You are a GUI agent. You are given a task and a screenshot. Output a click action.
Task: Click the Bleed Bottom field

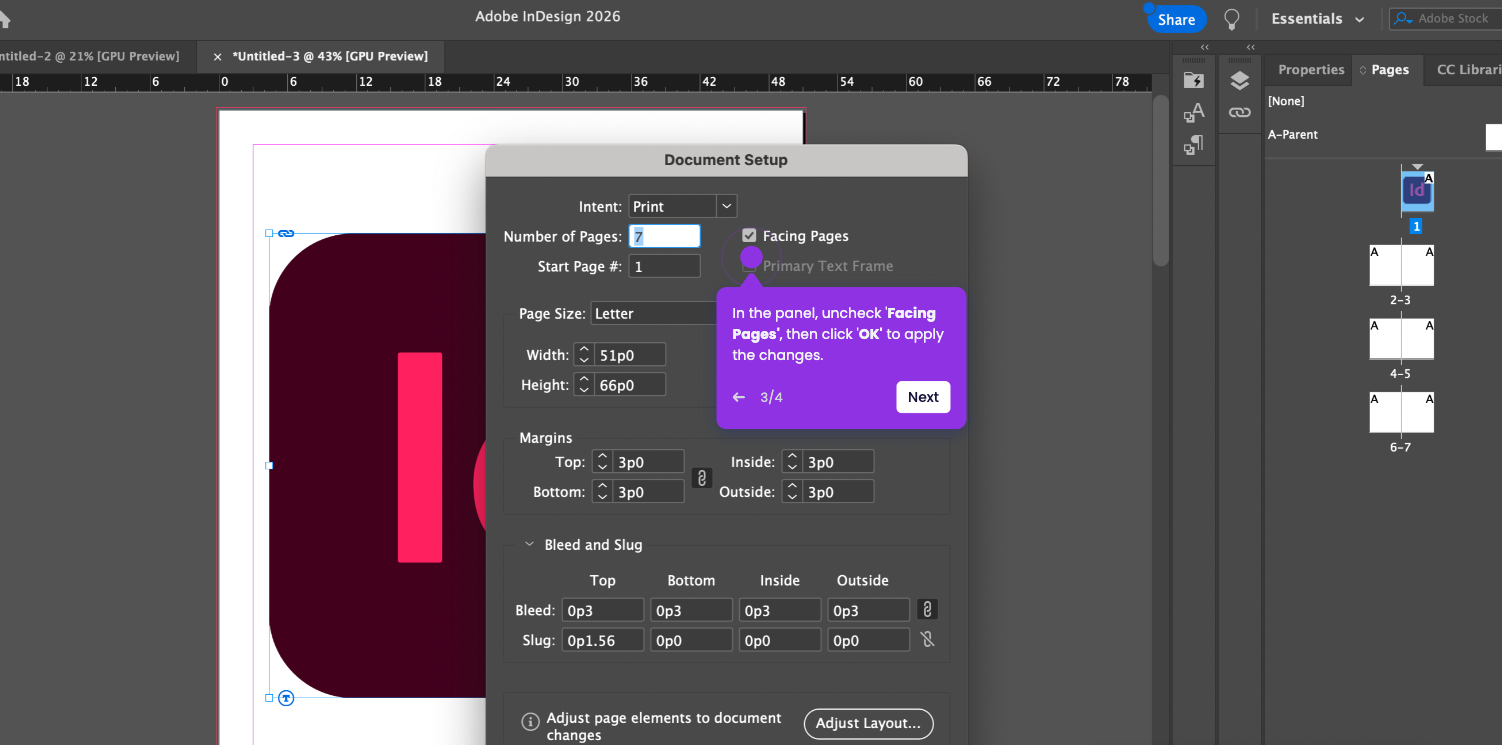coord(691,610)
